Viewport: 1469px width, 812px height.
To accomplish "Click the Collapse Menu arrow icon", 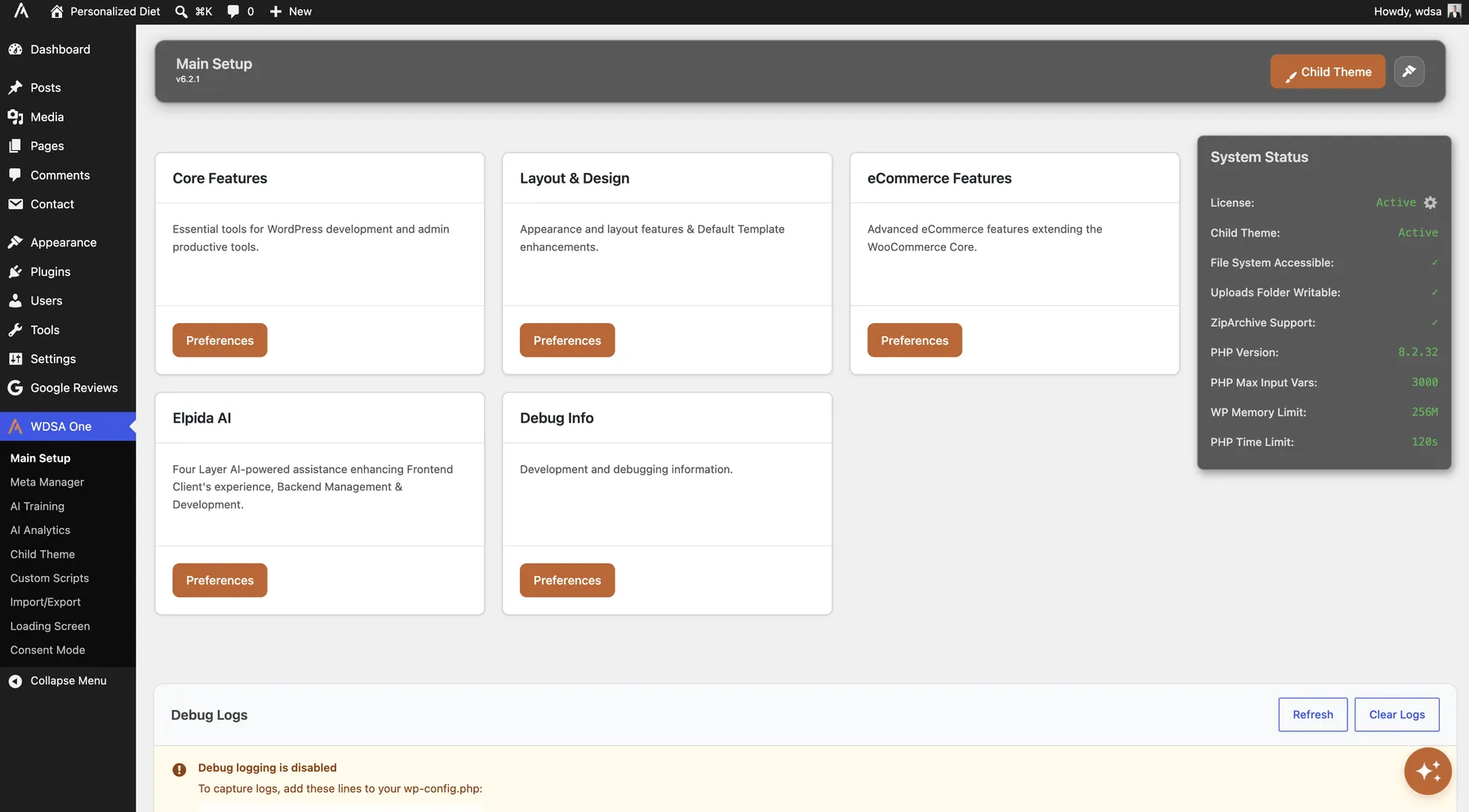I will click(16, 681).
